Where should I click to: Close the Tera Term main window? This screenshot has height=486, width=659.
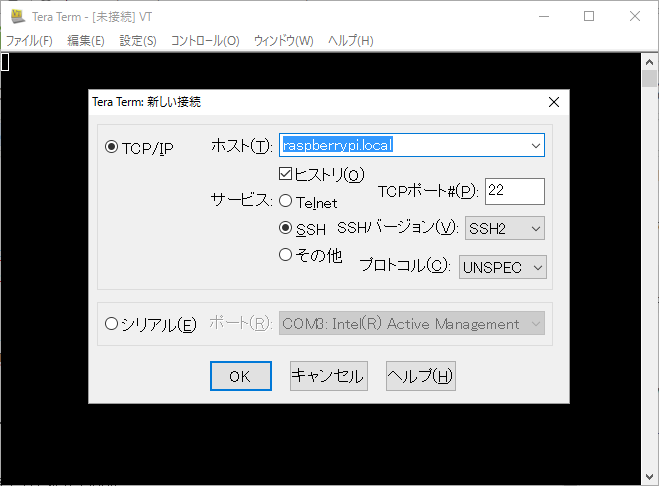tap(635, 16)
